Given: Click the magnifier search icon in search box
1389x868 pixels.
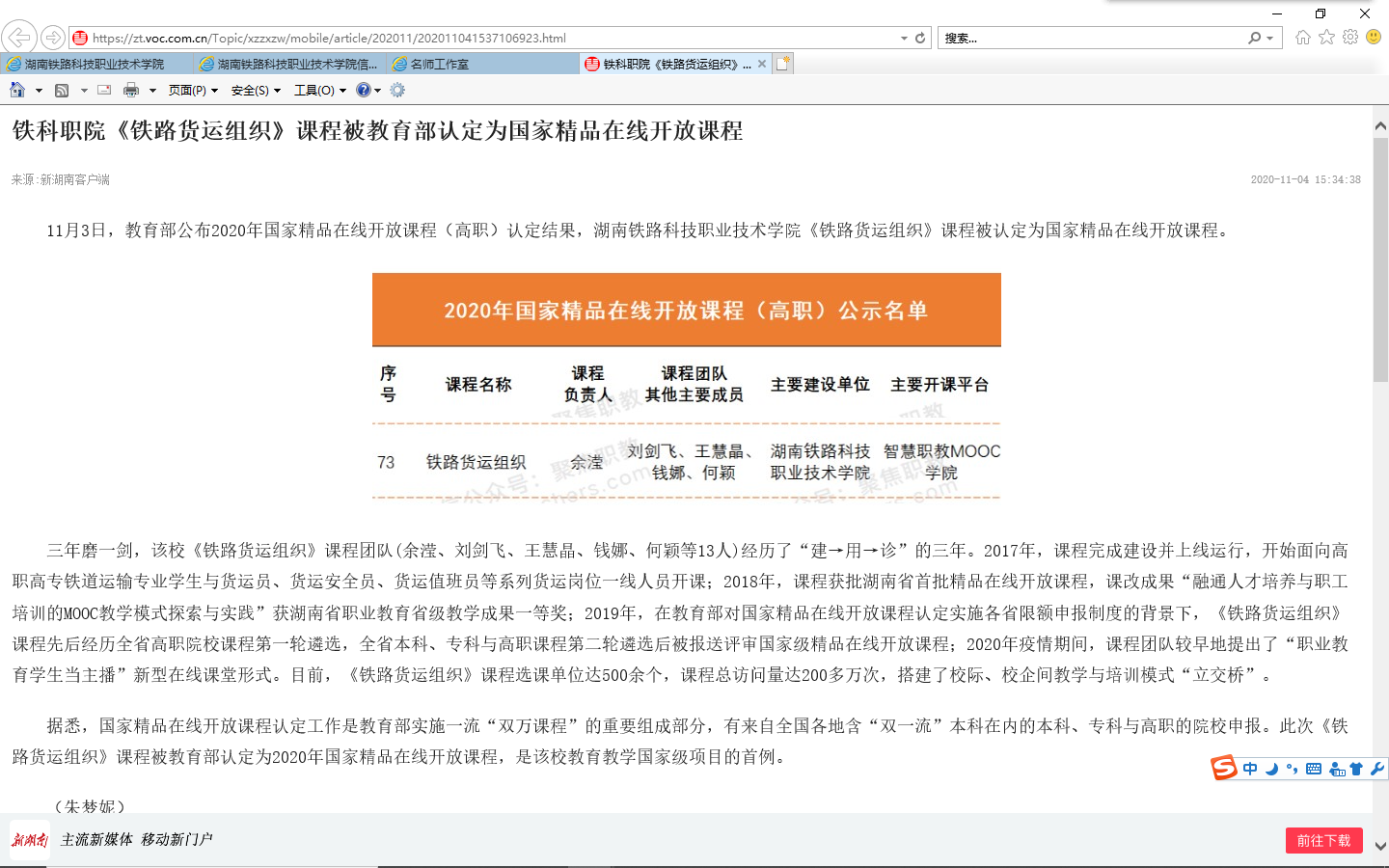Looking at the screenshot, I should (x=1254, y=38).
